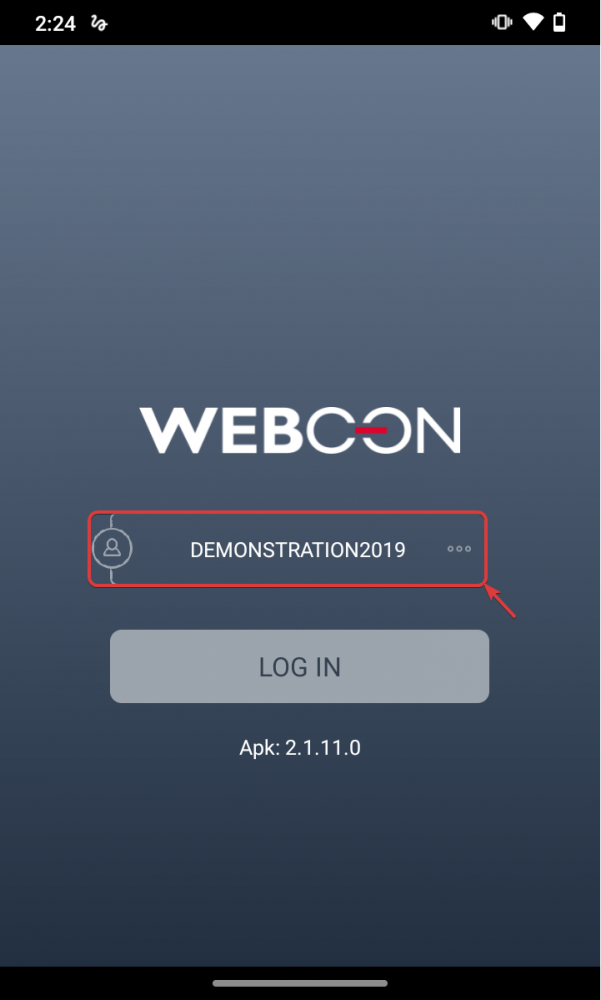Tap the squiggle notification icon next to clock
The image size is (601, 1000).
pyautogui.click(x=100, y=24)
